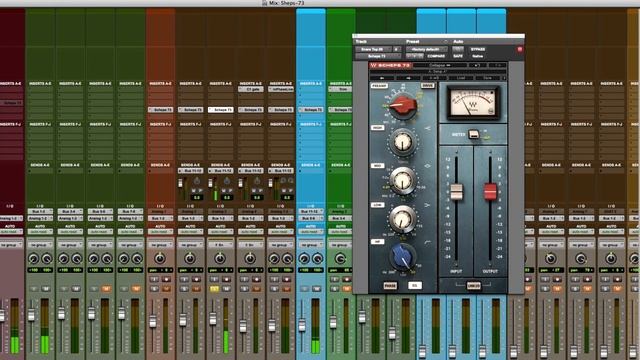The image size is (640, 360).
Task: Click Save in Scheps 73 toolbar
Action: click(x=487, y=78)
